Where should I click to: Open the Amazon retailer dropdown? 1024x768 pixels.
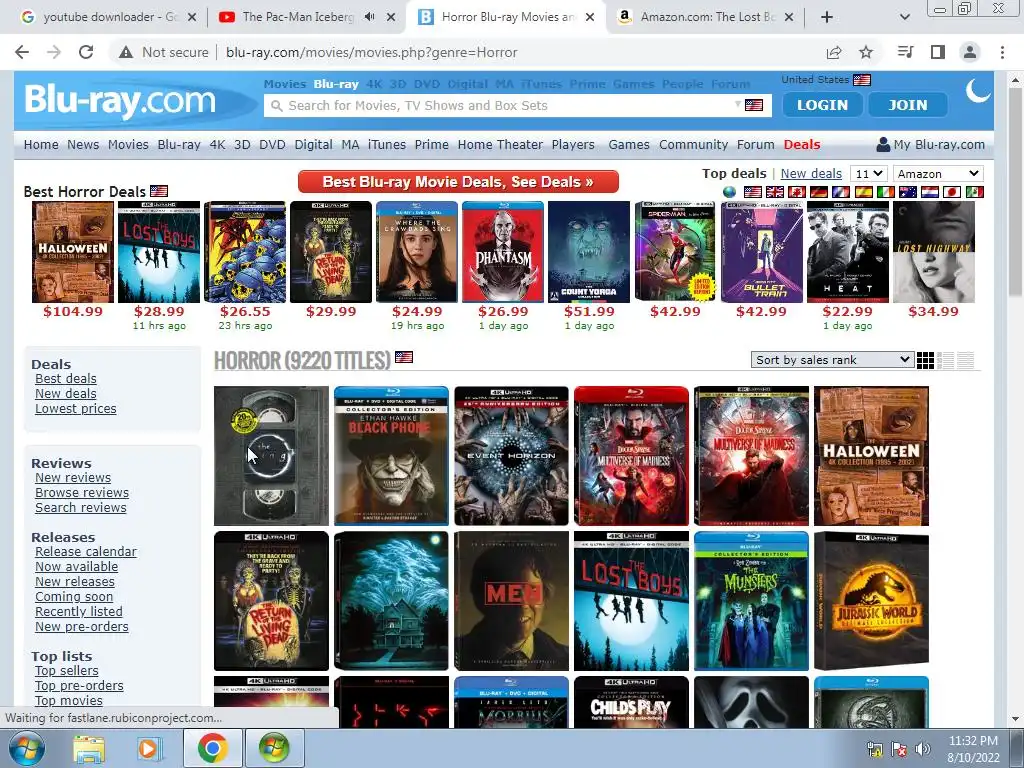tap(938, 174)
